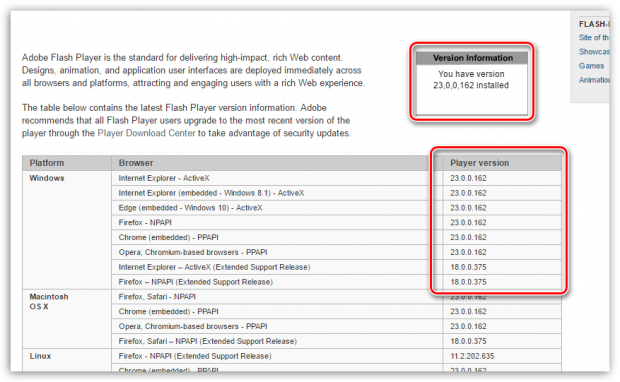Open the Games link in the sidebar

(592, 66)
